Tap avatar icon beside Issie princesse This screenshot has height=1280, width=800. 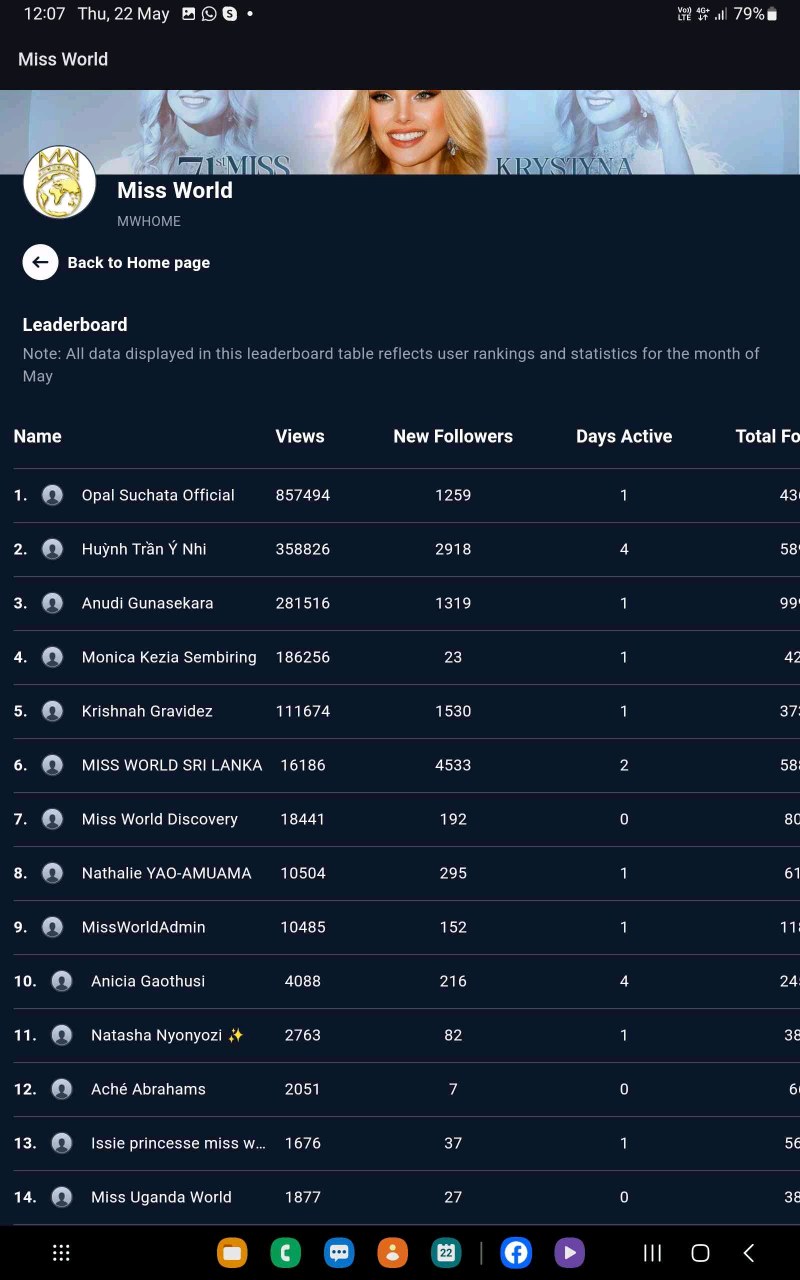pyautogui.click(x=62, y=1143)
